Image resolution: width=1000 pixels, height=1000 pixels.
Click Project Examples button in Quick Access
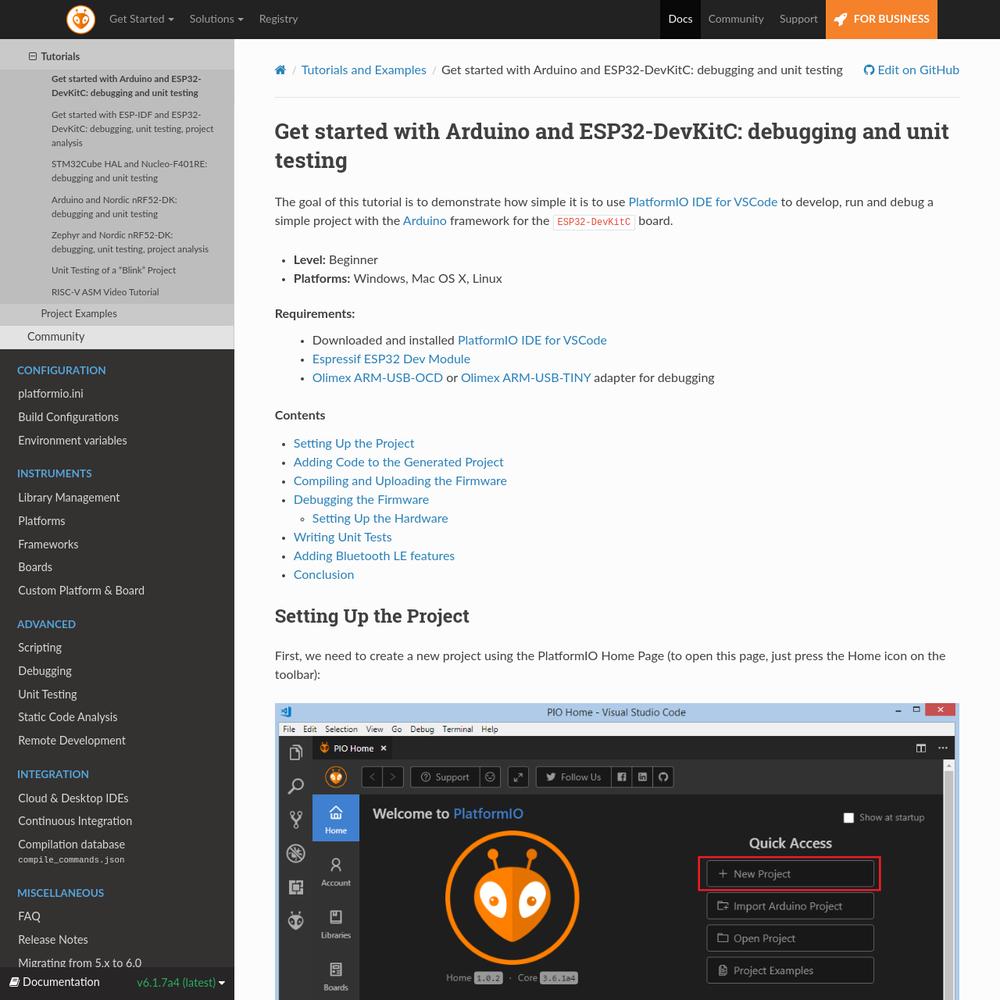coord(790,970)
